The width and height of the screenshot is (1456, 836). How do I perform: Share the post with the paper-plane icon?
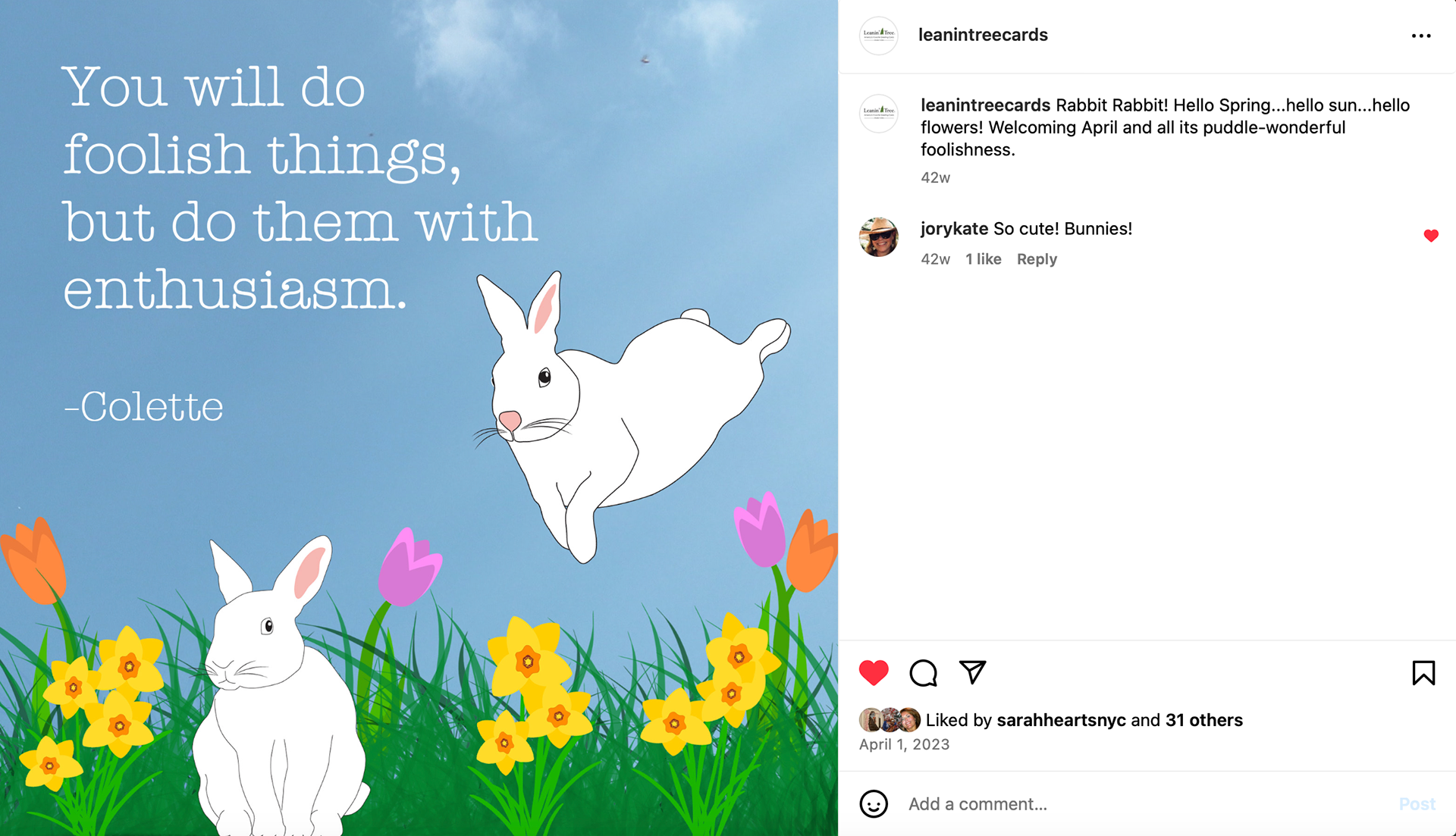click(972, 672)
